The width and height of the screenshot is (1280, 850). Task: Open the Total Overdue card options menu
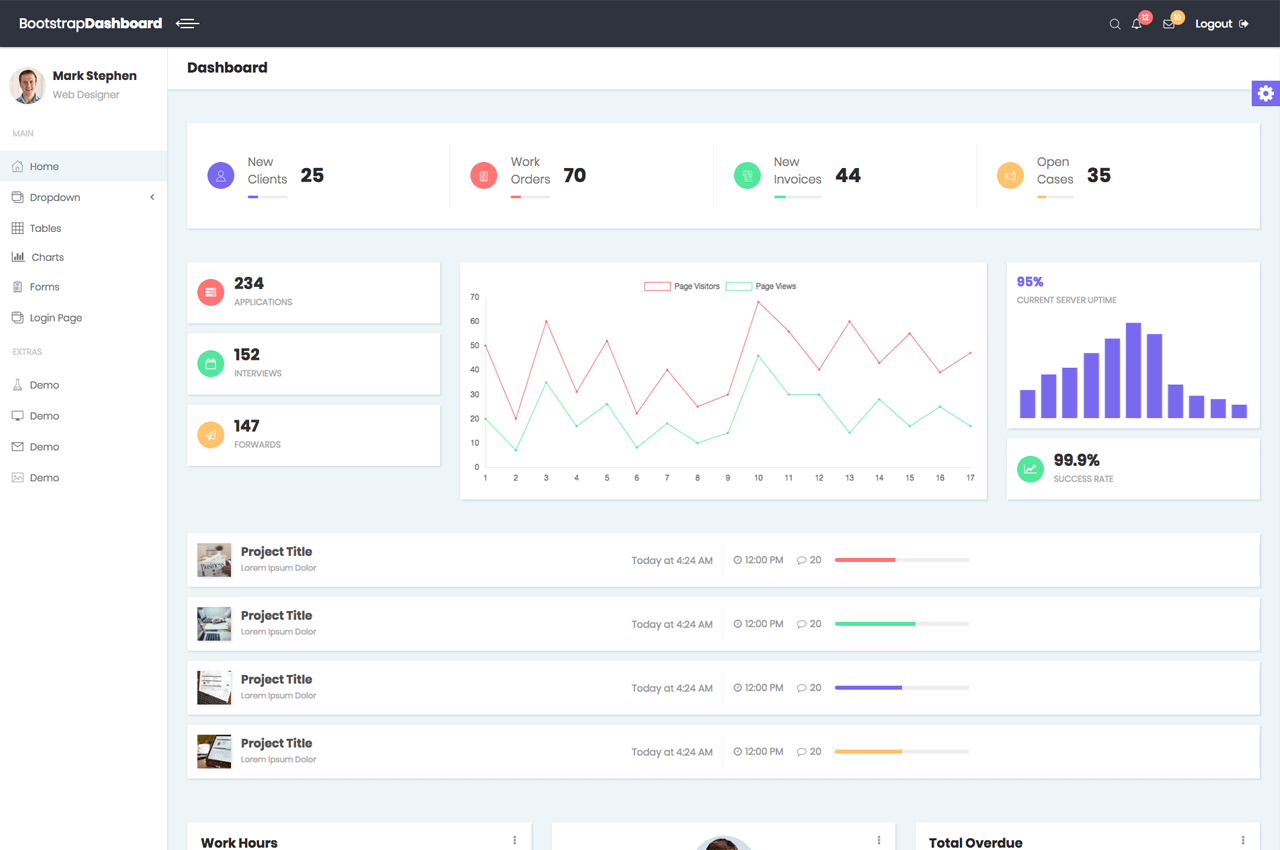point(1243,841)
